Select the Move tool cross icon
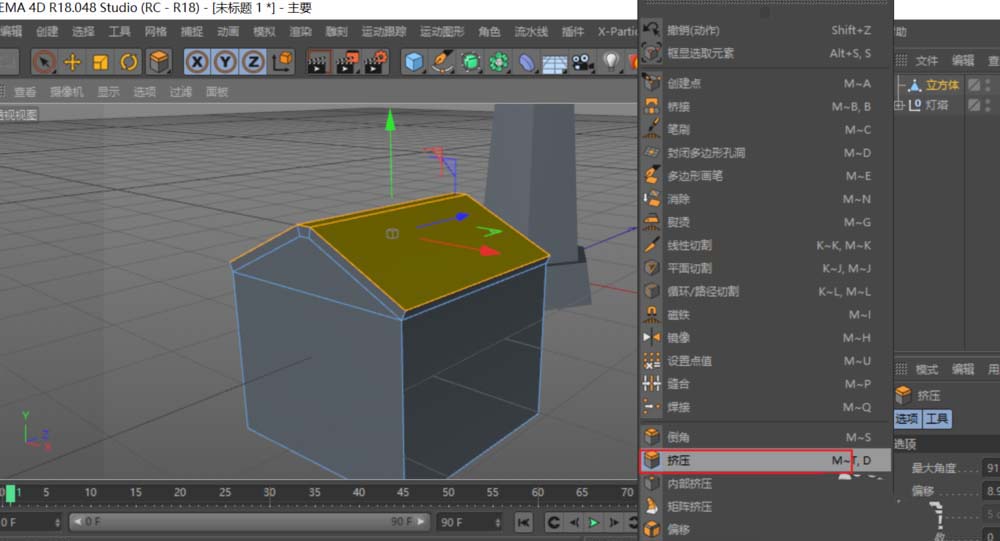1000x541 pixels. (x=73, y=62)
